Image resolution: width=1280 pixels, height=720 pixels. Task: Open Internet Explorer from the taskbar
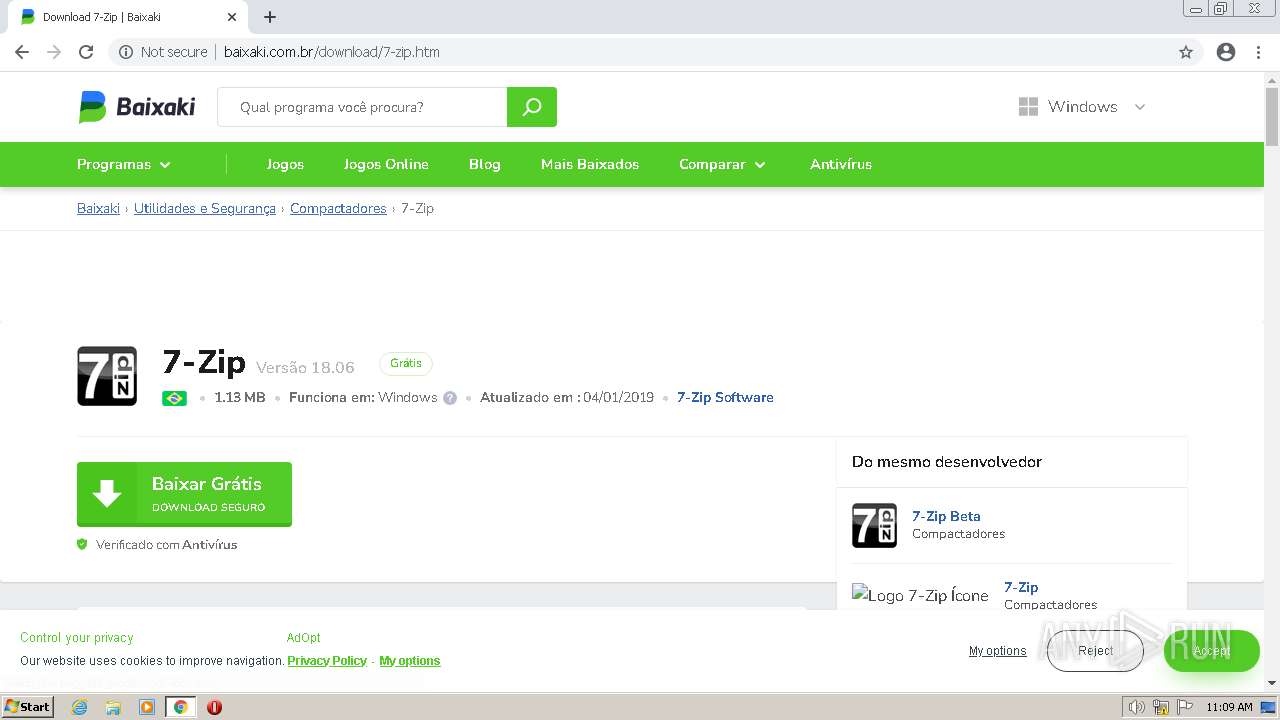click(80, 707)
